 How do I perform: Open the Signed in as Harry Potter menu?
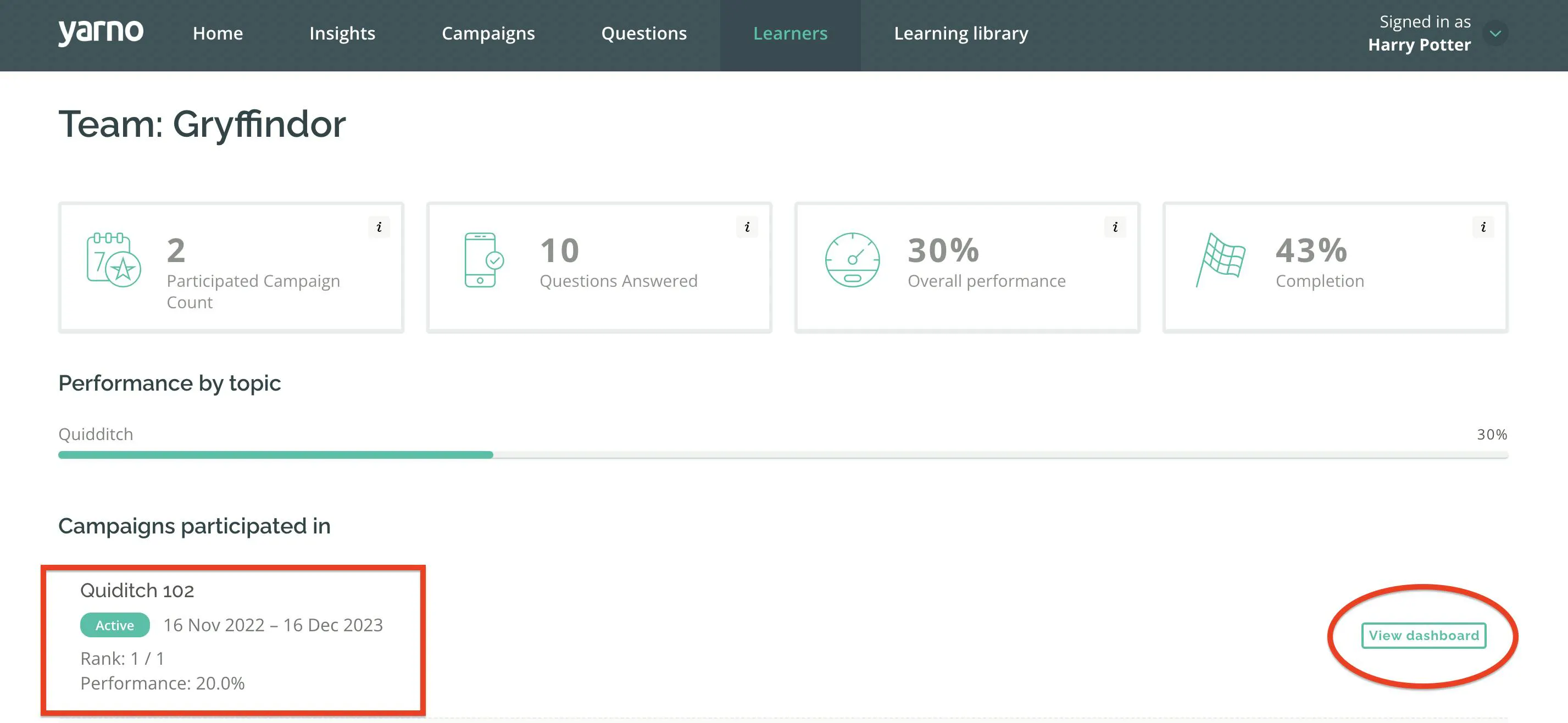1420,34
